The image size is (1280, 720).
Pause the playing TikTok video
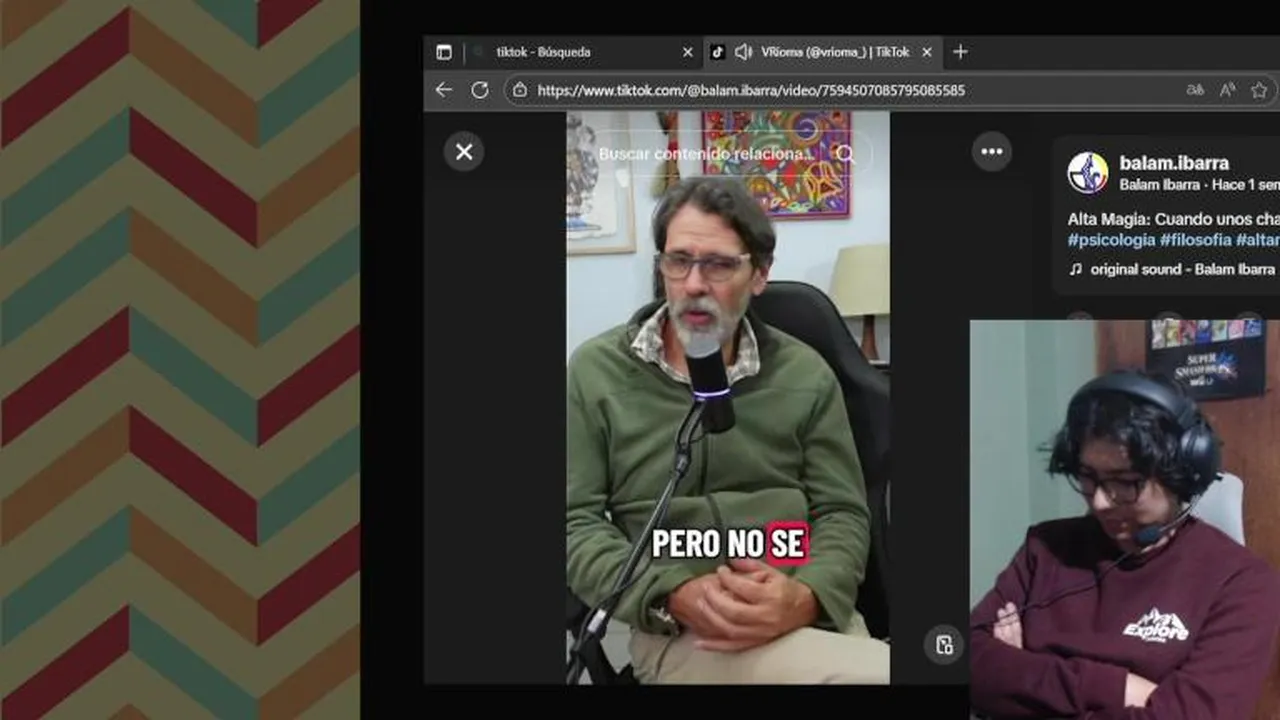coord(728,398)
